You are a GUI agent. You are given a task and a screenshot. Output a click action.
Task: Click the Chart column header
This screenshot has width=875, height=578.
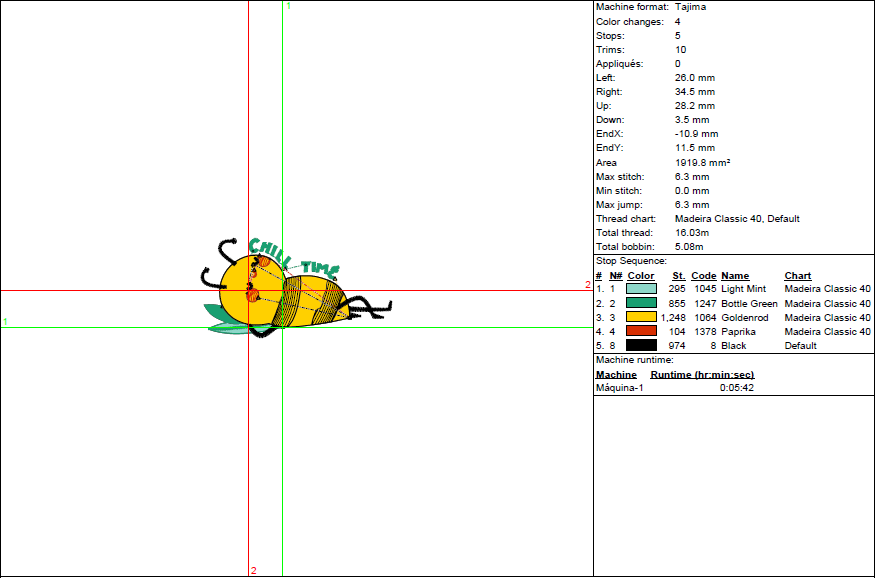tap(798, 275)
